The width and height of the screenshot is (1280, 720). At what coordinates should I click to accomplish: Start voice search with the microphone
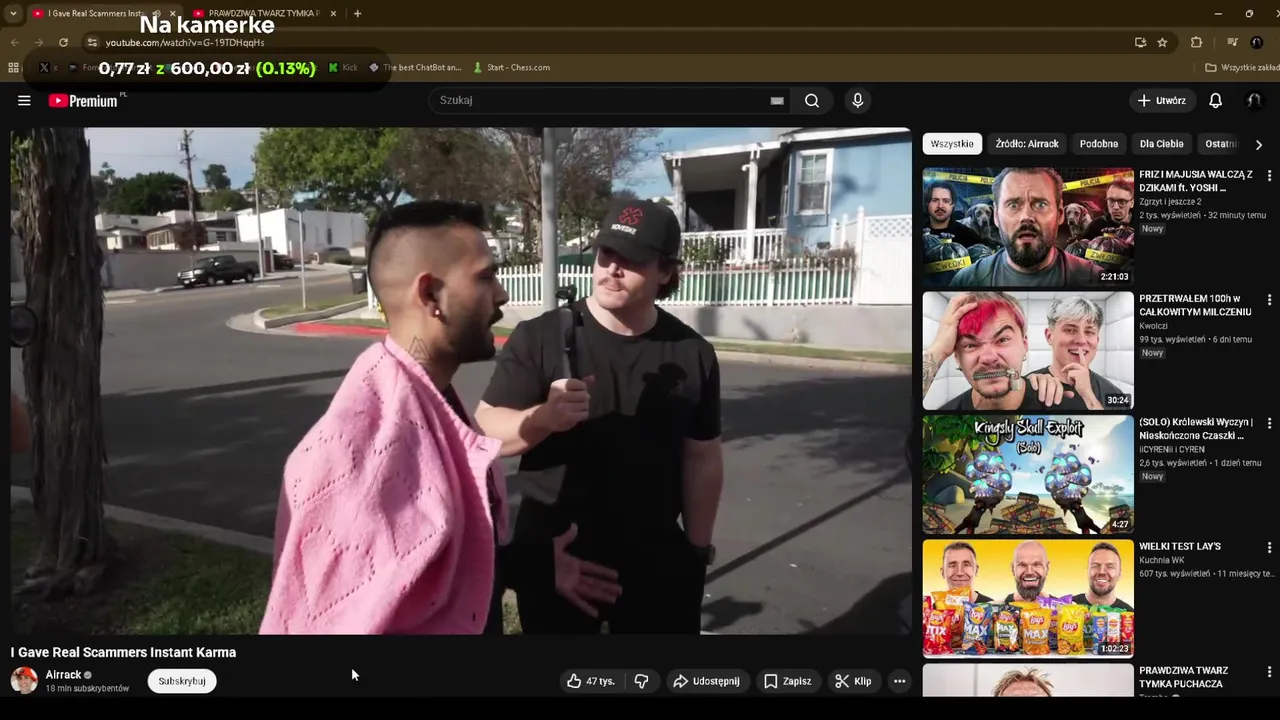(857, 100)
